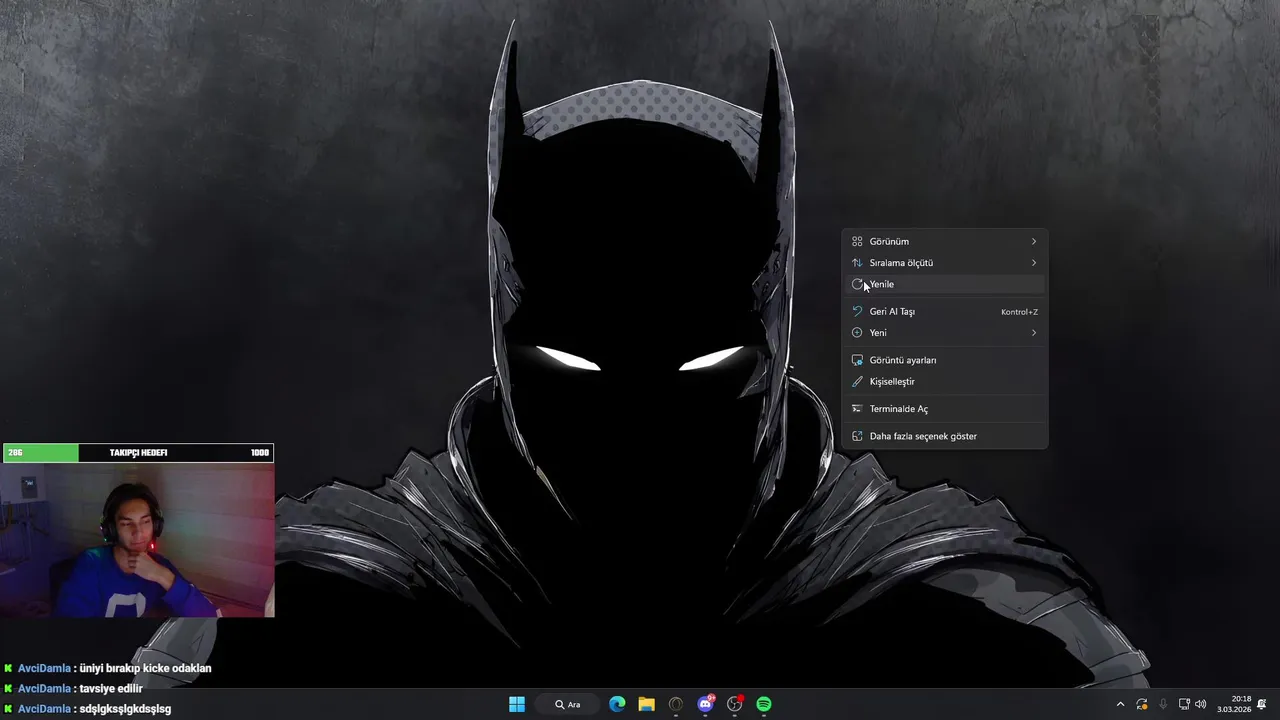Viewport: 1280px width, 720px height.
Task: Open the Görünüm submenu
Action: pos(945,241)
